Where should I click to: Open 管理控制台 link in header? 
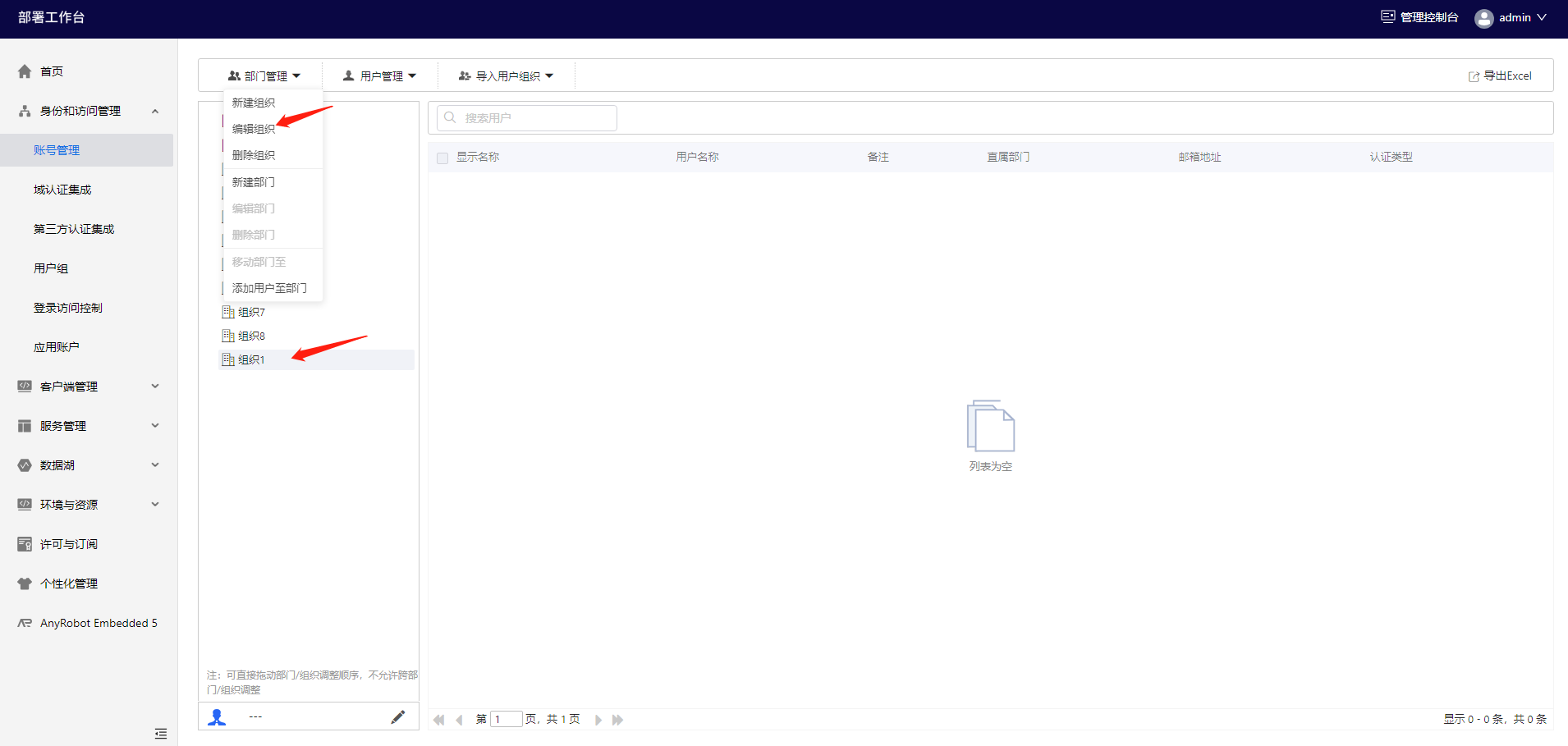coord(1420,17)
